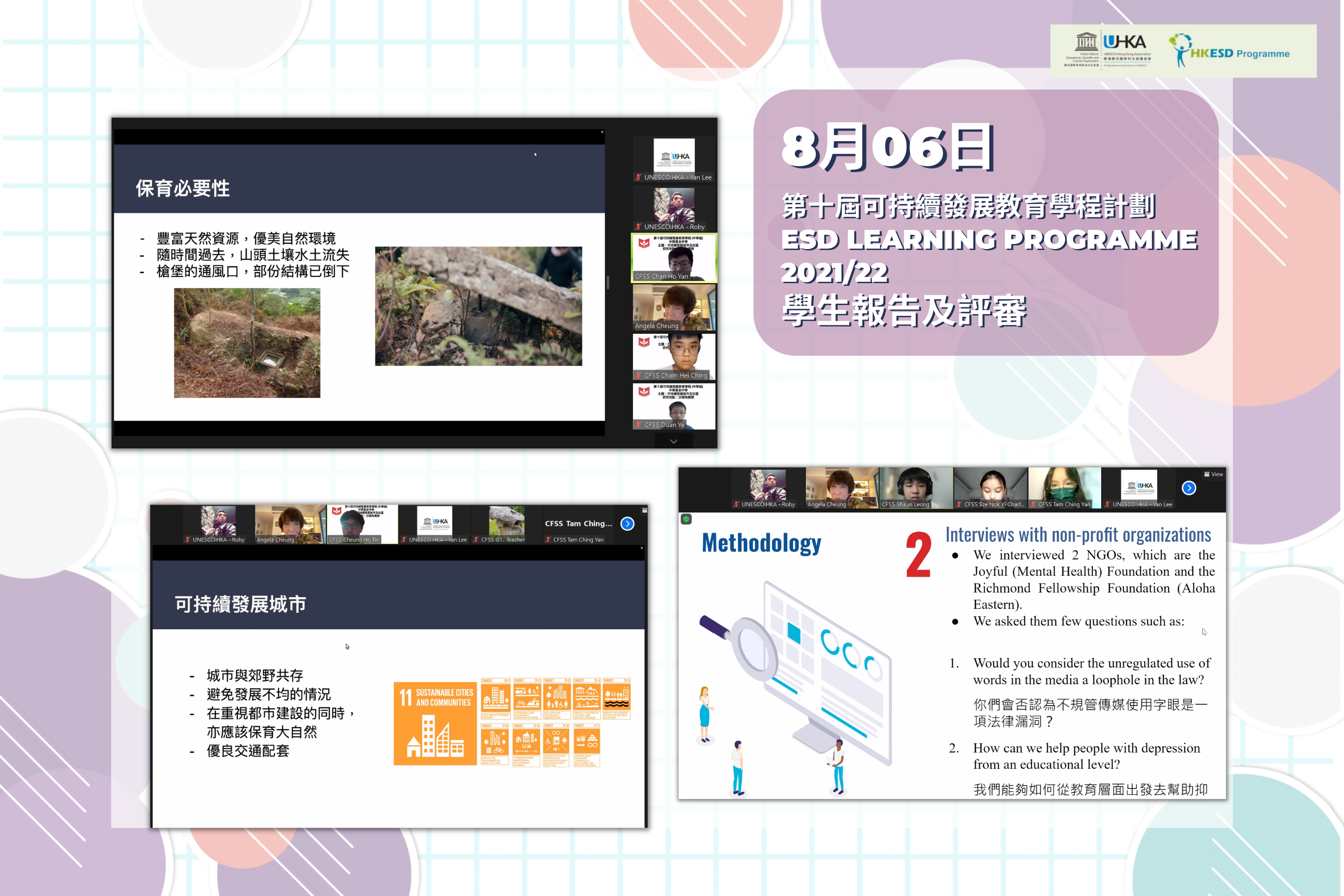Image resolution: width=1344 pixels, height=896 pixels.
Task: Click the 可持續發展城市 slide title
Action: pos(241,604)
